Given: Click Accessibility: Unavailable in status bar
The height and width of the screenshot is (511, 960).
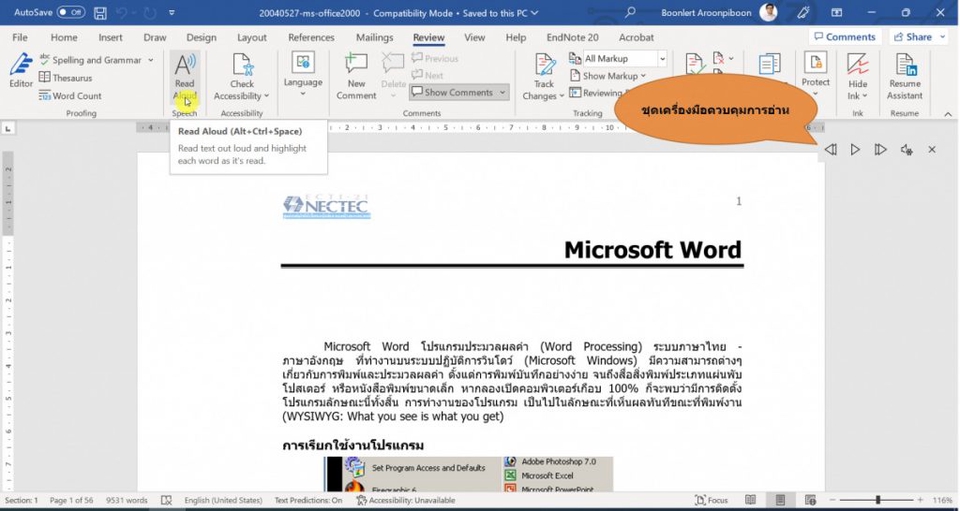Looking at the screenshot, I should [x=405, y=500].
